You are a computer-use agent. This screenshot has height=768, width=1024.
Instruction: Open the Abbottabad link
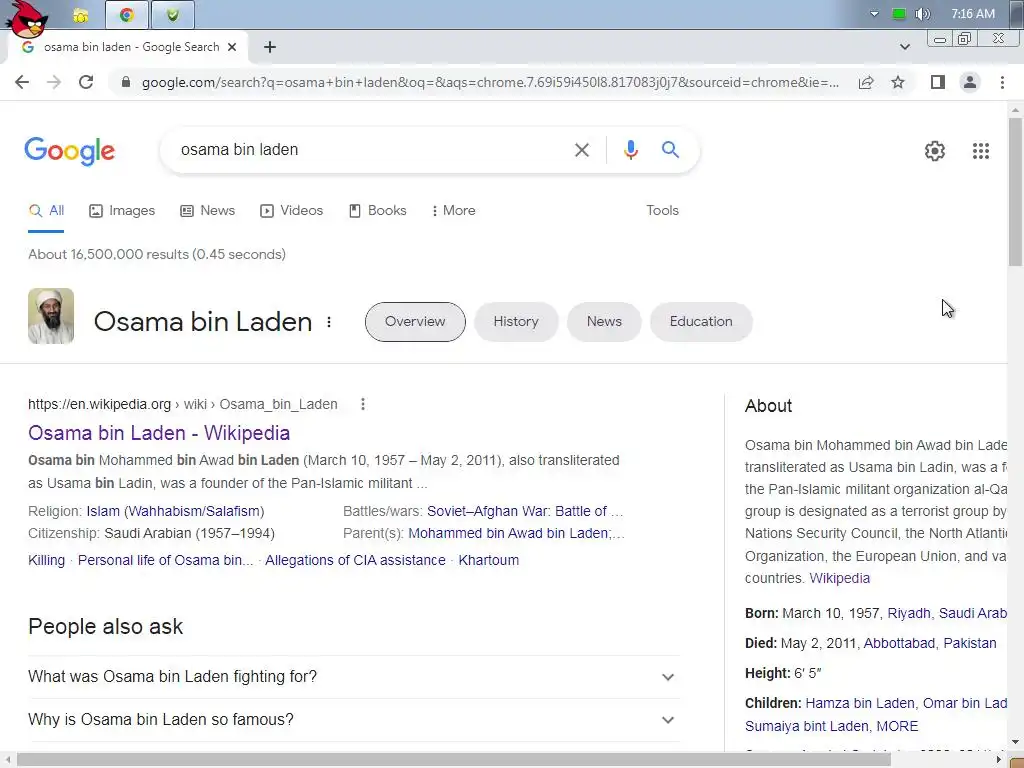click(899, 643)
